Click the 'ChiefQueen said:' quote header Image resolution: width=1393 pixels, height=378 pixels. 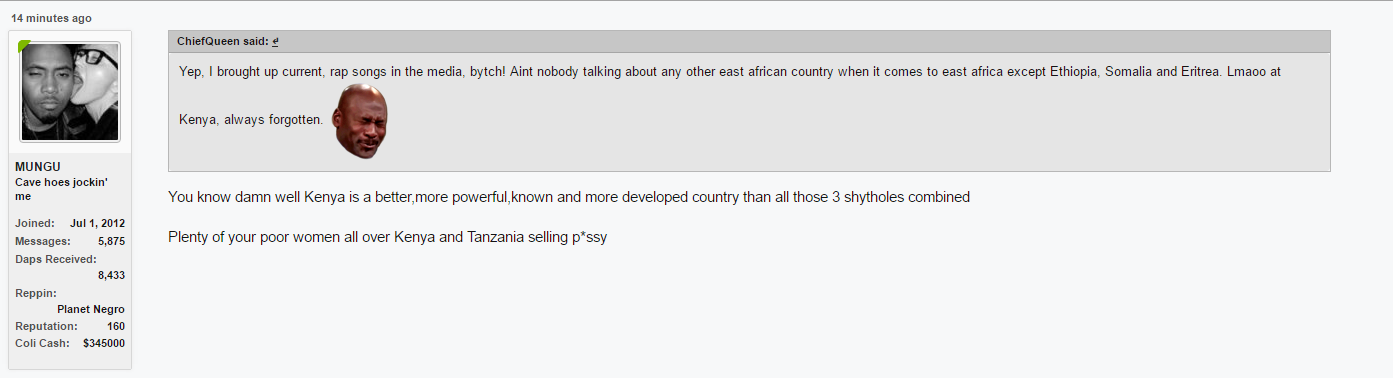(222, 42)
